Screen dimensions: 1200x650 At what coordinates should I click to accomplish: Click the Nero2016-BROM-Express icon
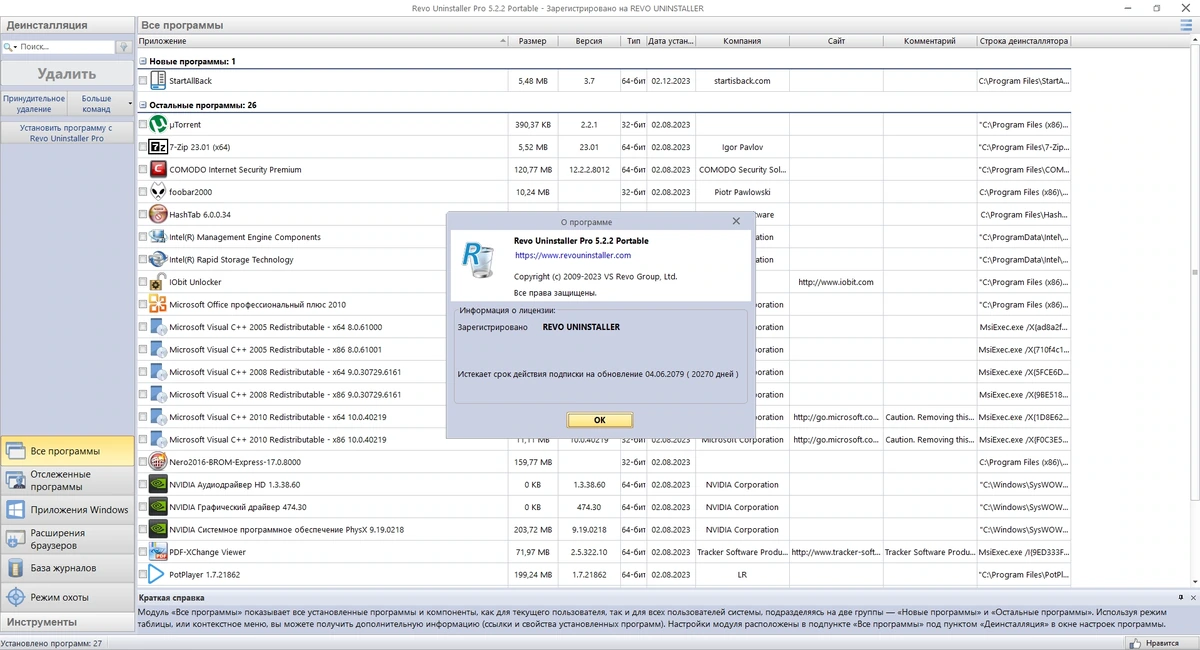157,462
